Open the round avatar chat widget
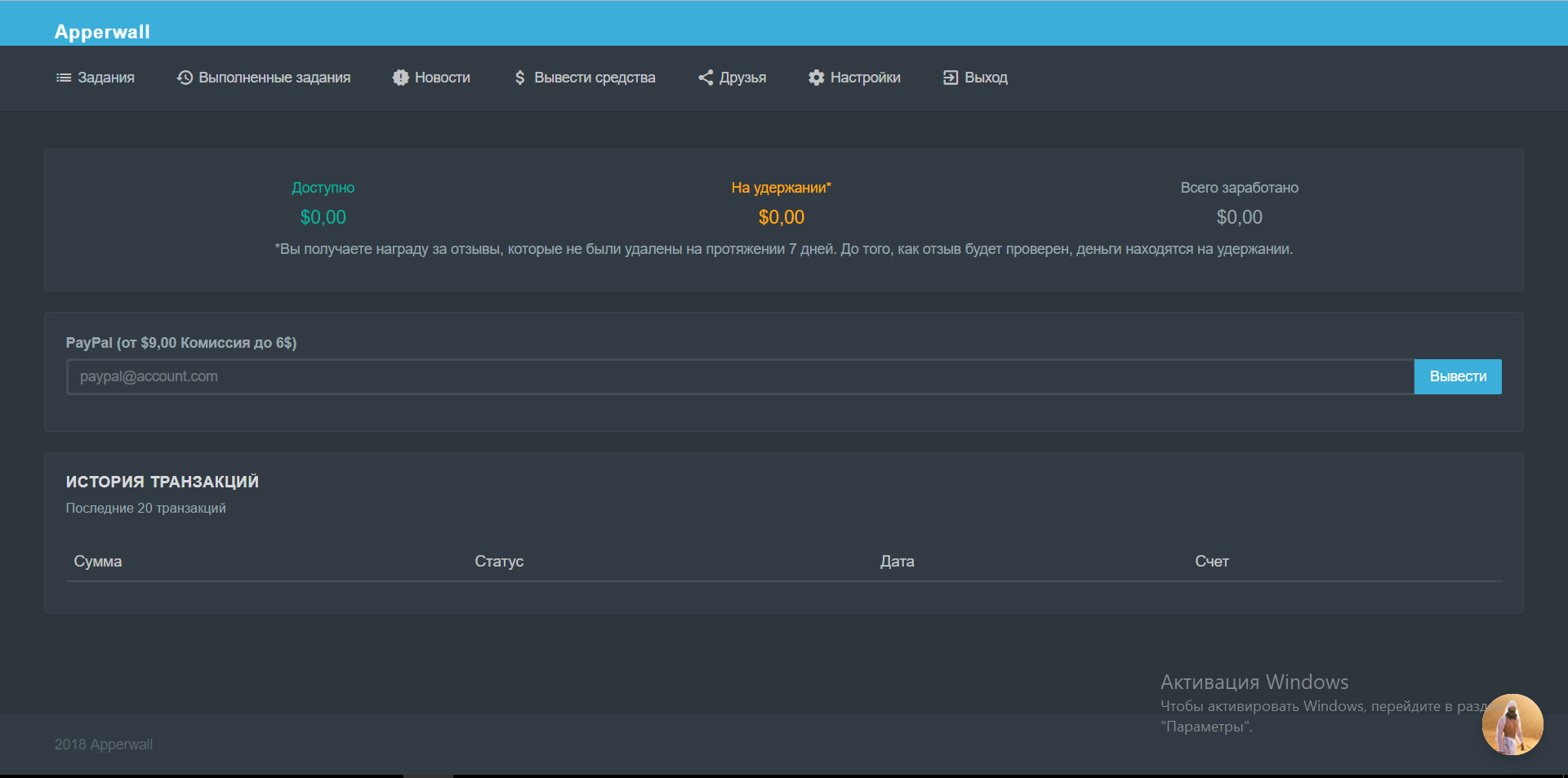Screen dimensions: 1568x778 (x=1512, y=725)
